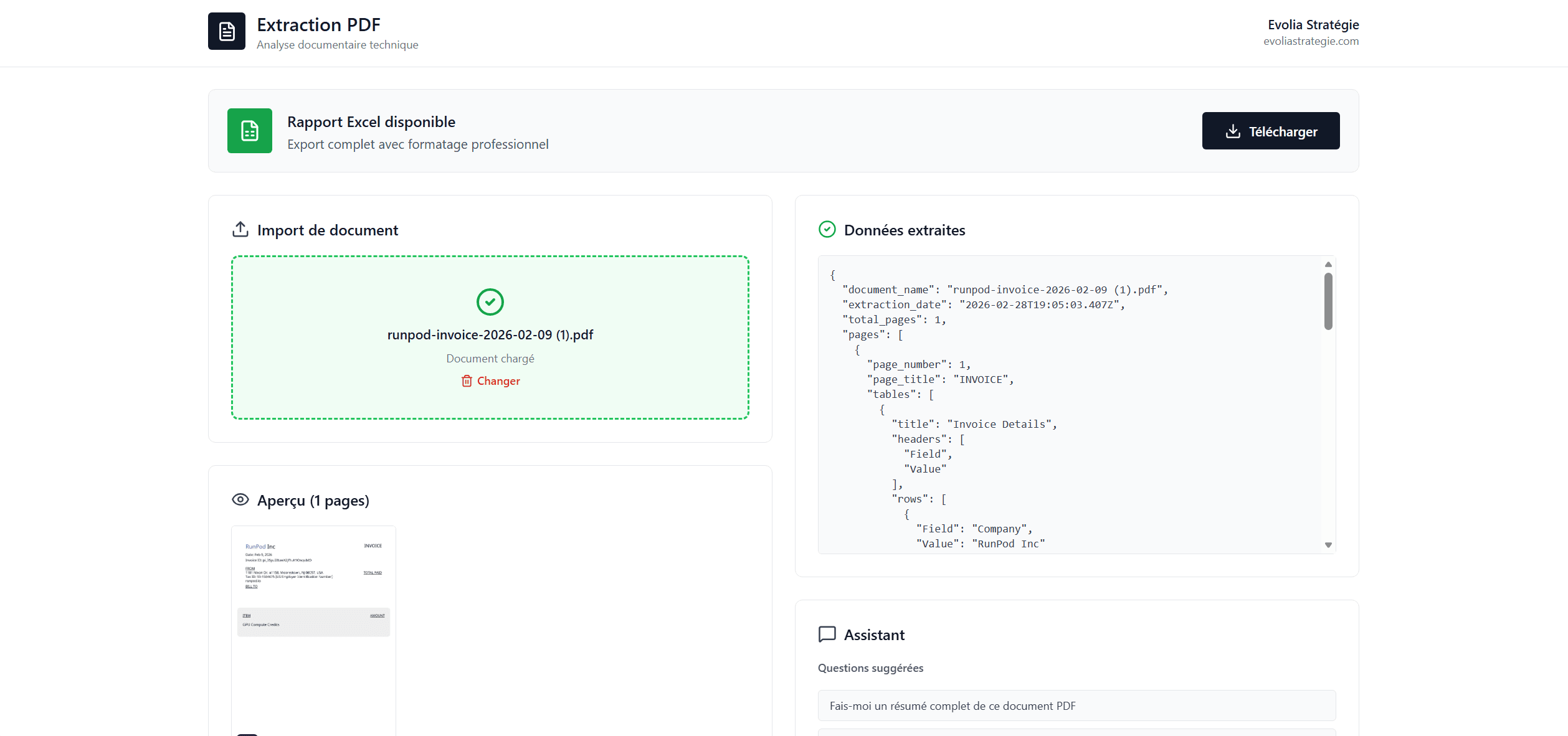Click the upload icon beside Import de document

click(239, 229)
